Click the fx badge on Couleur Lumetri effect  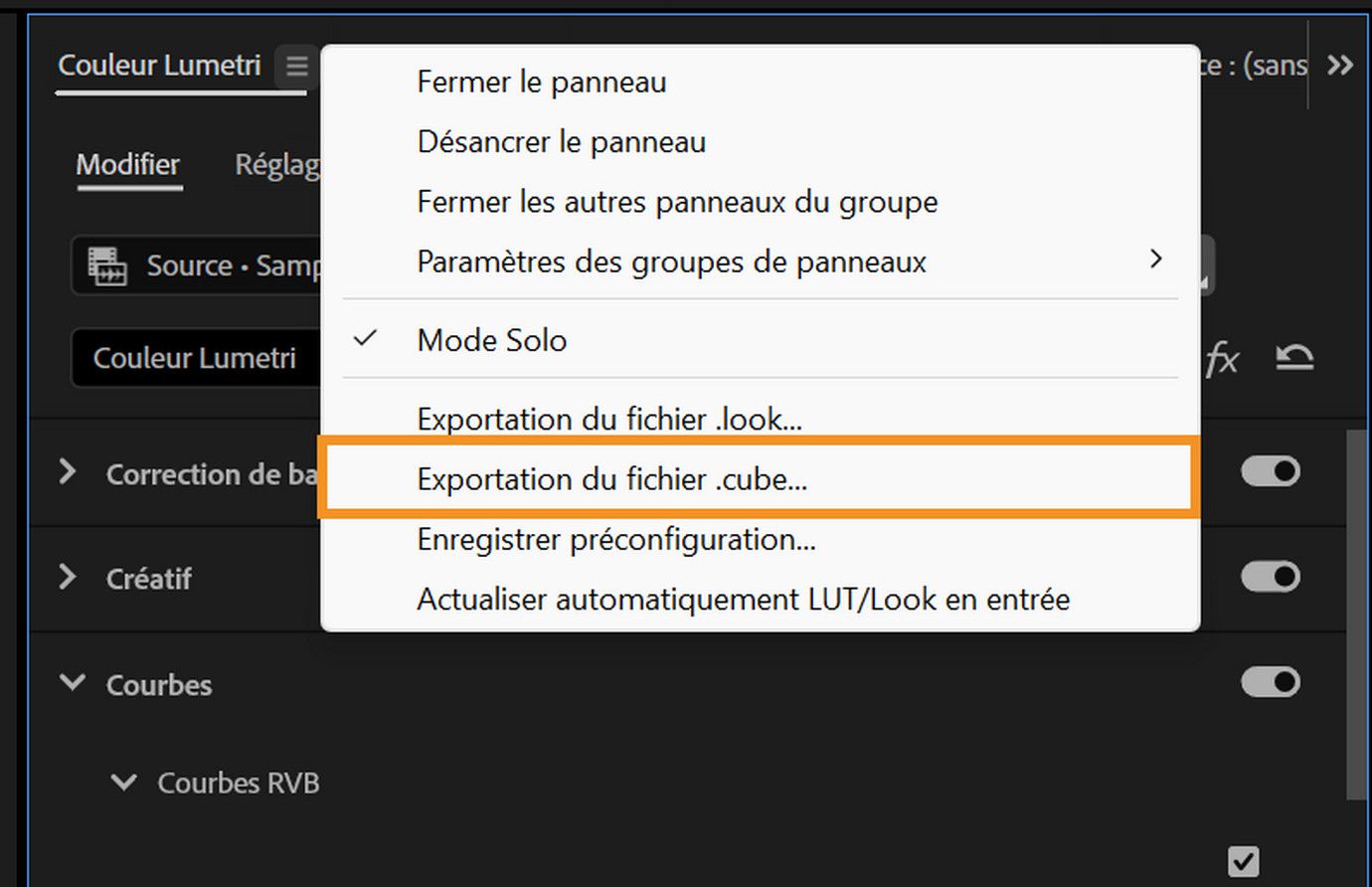[1223, 360]
